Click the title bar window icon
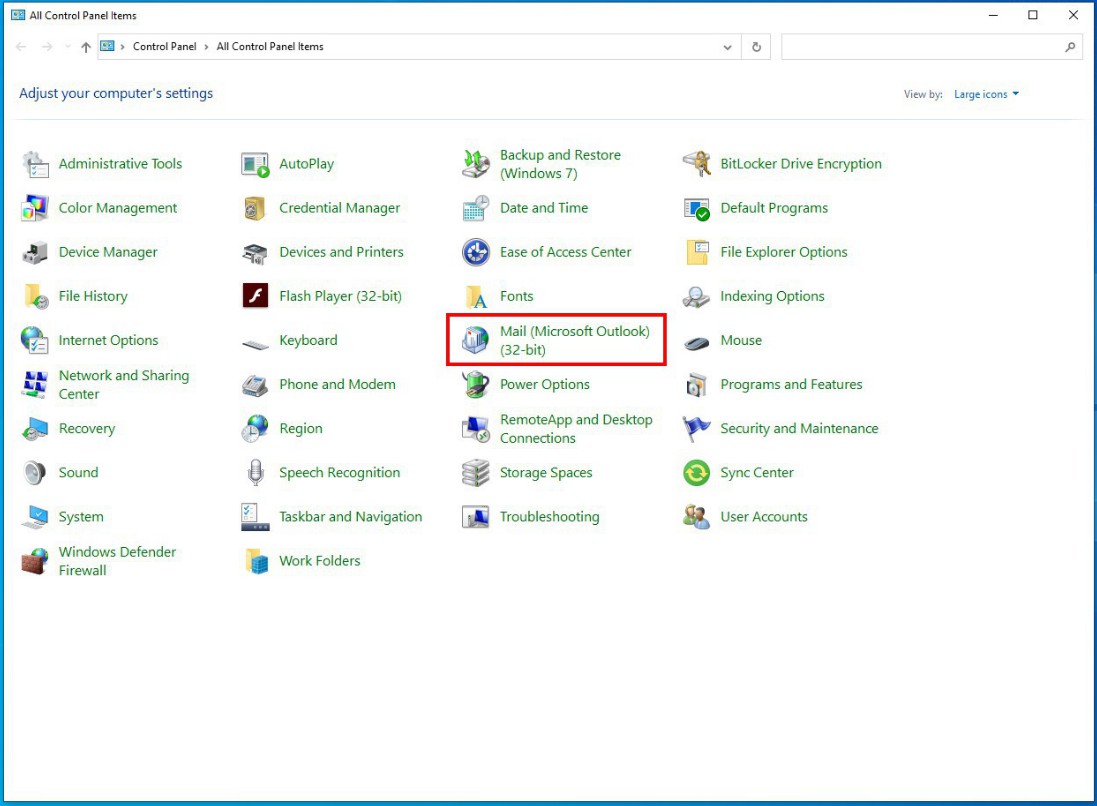 coord(18,15)
